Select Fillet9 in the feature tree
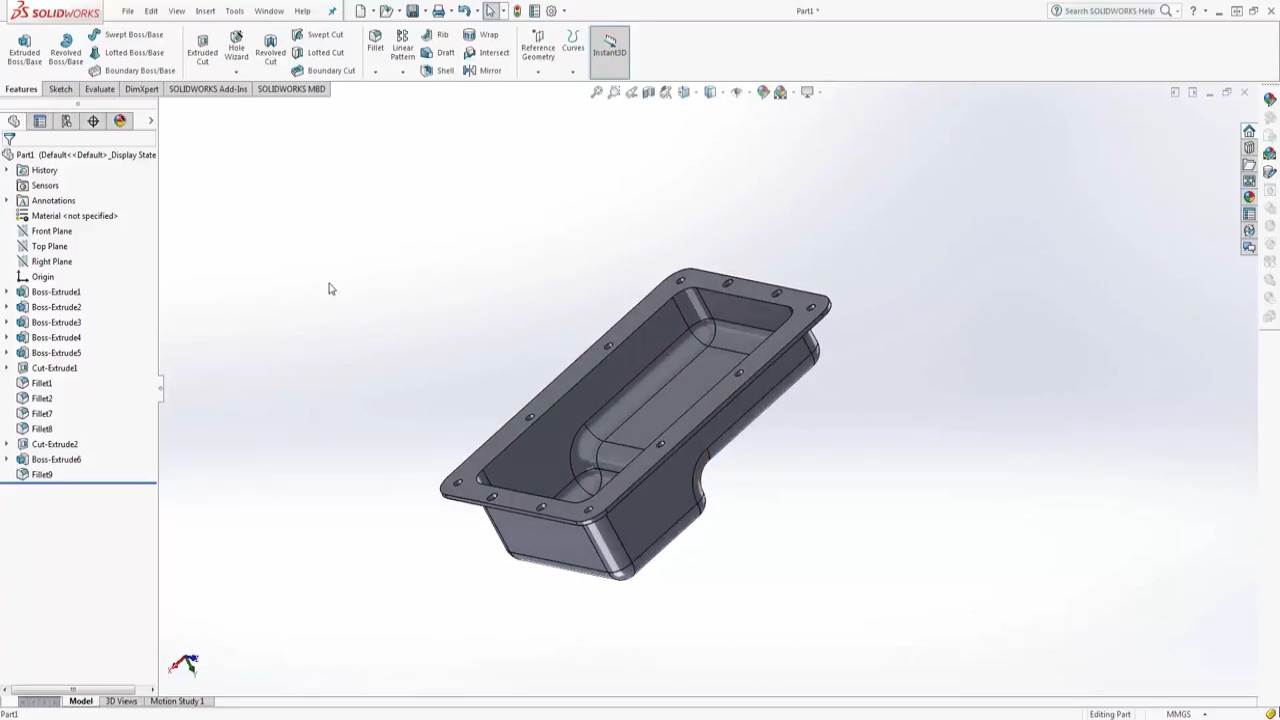The width and height of the screenshot is (1280, 720). click(x=42, y=475)
